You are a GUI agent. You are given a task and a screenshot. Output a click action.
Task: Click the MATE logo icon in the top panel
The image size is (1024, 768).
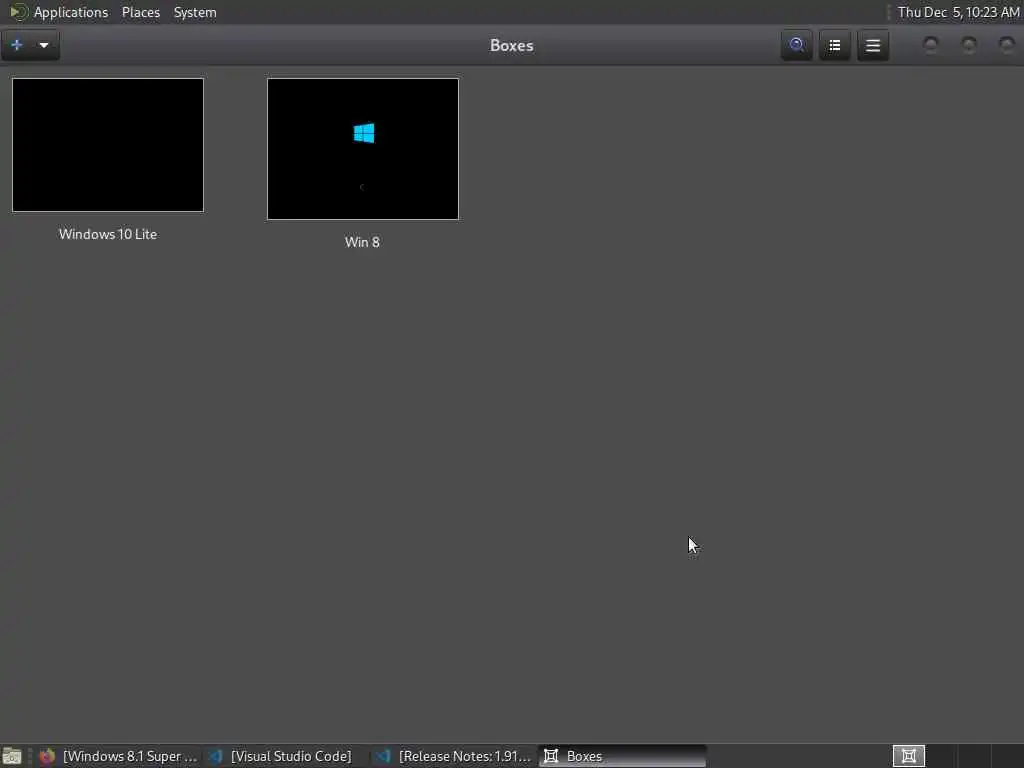click(x=18, y=12)
